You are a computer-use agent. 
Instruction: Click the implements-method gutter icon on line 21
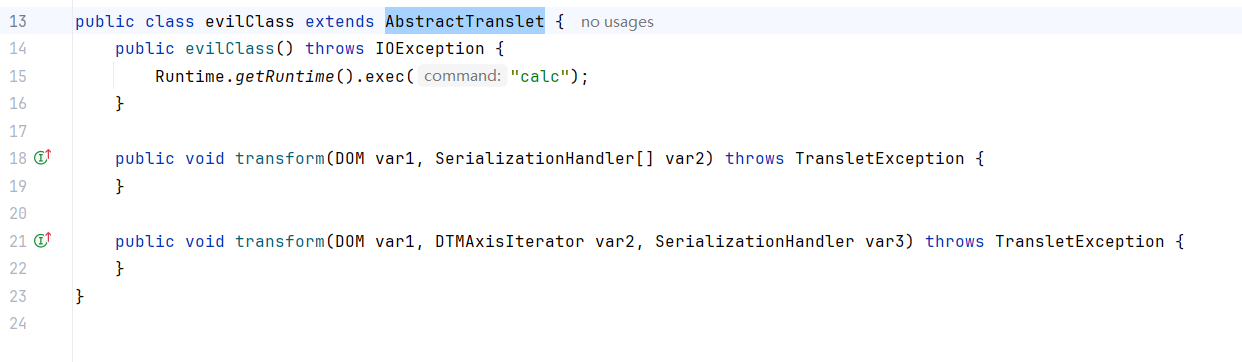(x=42, y=240)
